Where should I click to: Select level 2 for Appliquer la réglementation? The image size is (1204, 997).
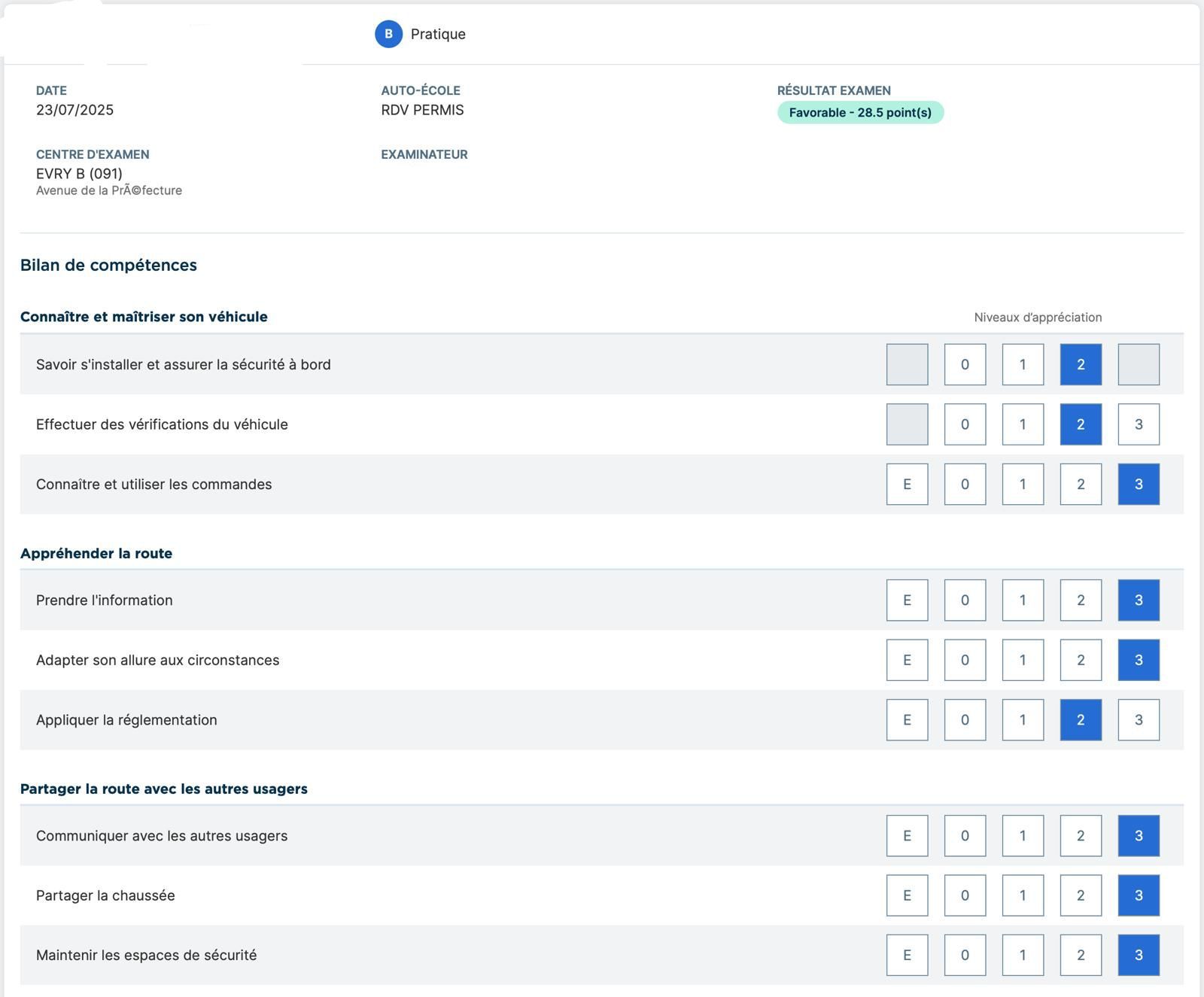tap(1081, 719)
